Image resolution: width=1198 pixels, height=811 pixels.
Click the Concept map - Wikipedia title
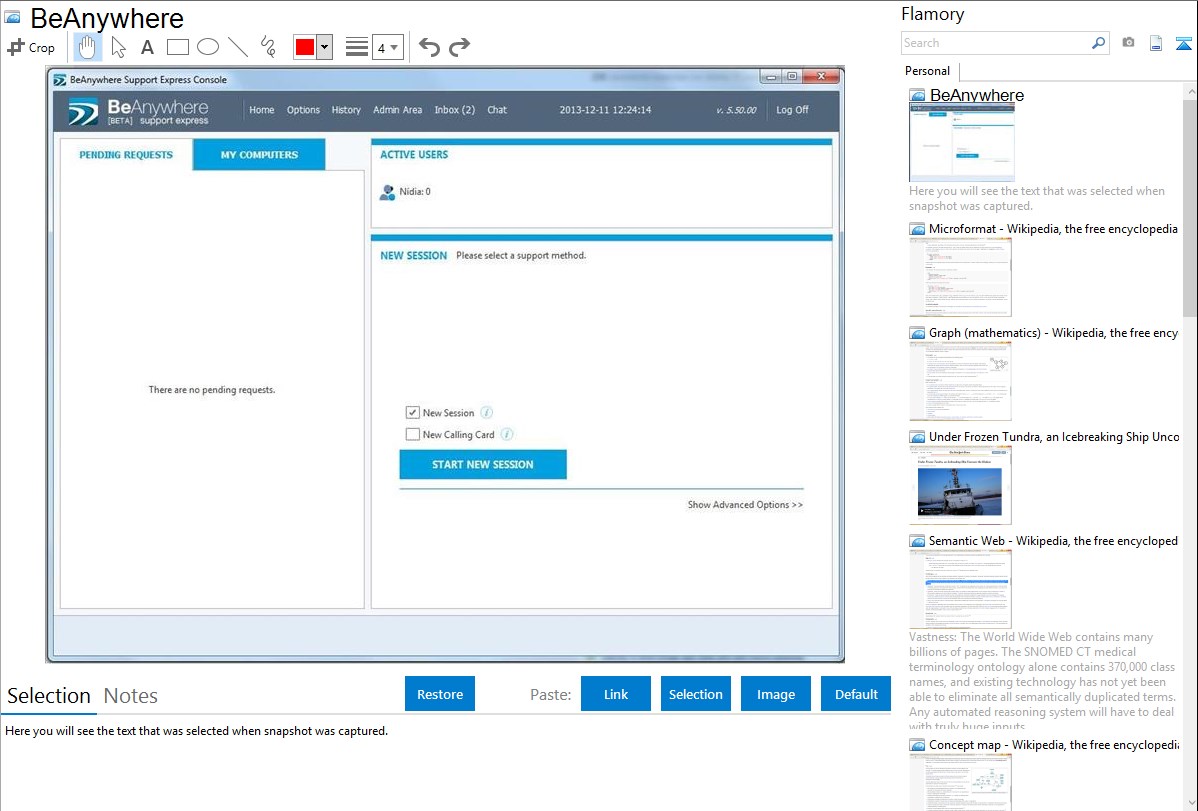(1054, 745)
